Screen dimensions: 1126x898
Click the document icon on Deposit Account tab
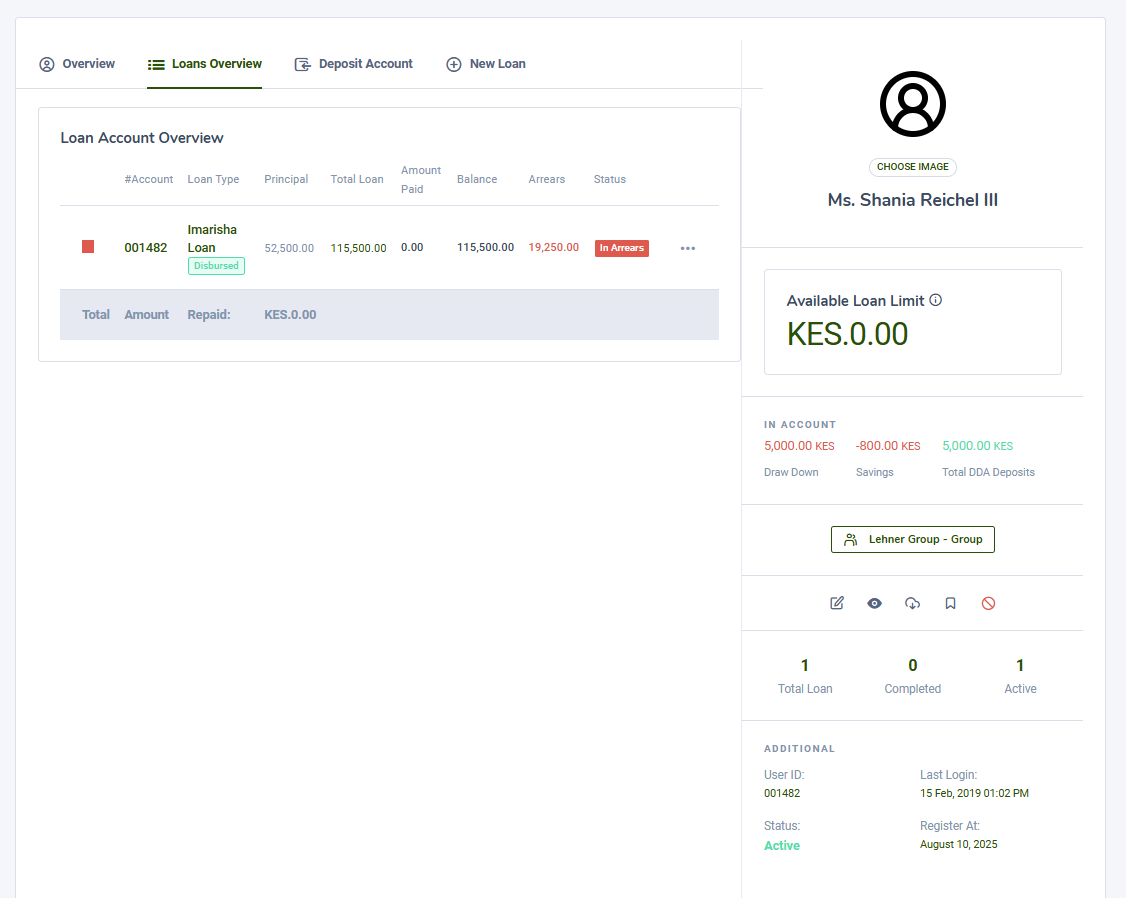(x=302, y=63)
